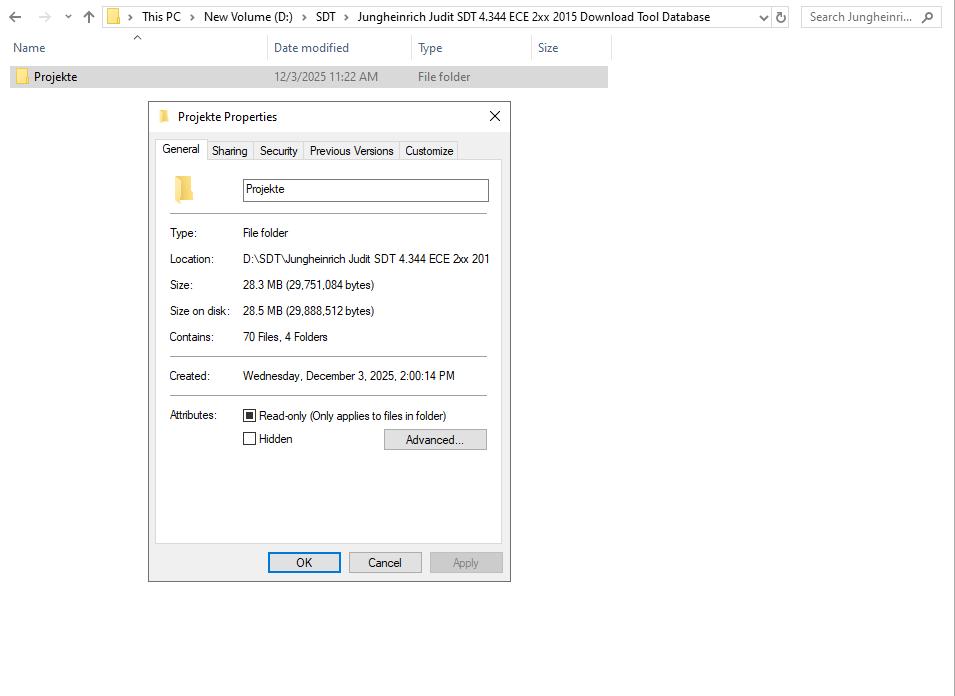The image size is (955, 696).
Task: Click the folder icon in the dialog title bar
Action: coord(163,117)
